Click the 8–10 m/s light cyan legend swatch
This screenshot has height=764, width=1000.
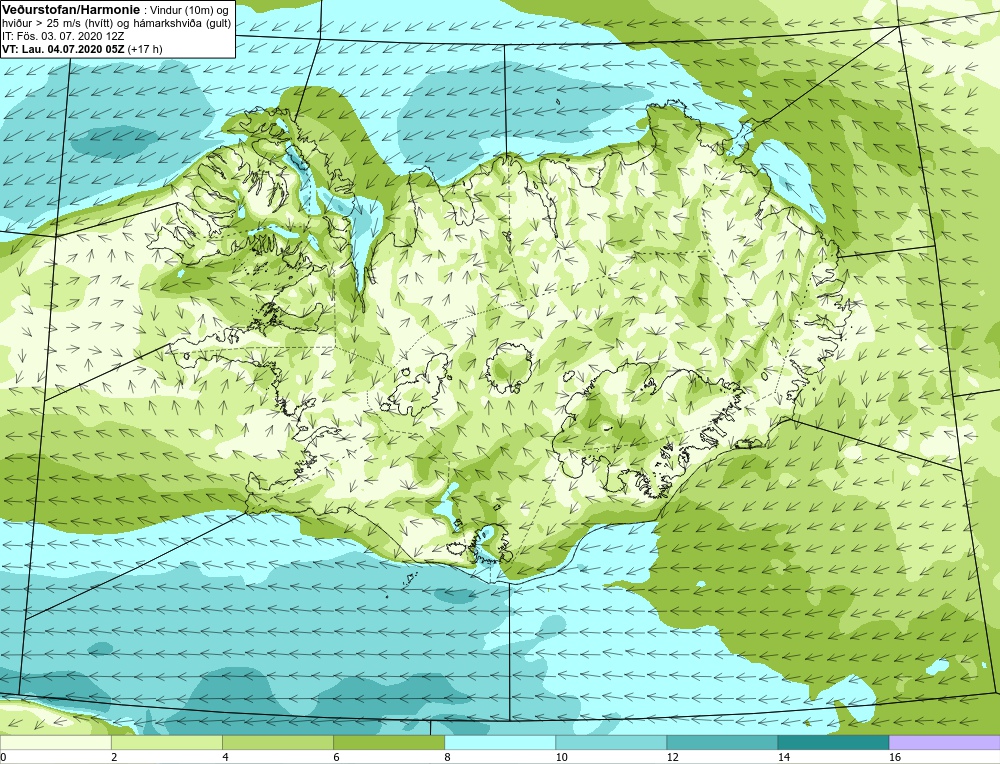pyautogui.click(x=500, y=742)
